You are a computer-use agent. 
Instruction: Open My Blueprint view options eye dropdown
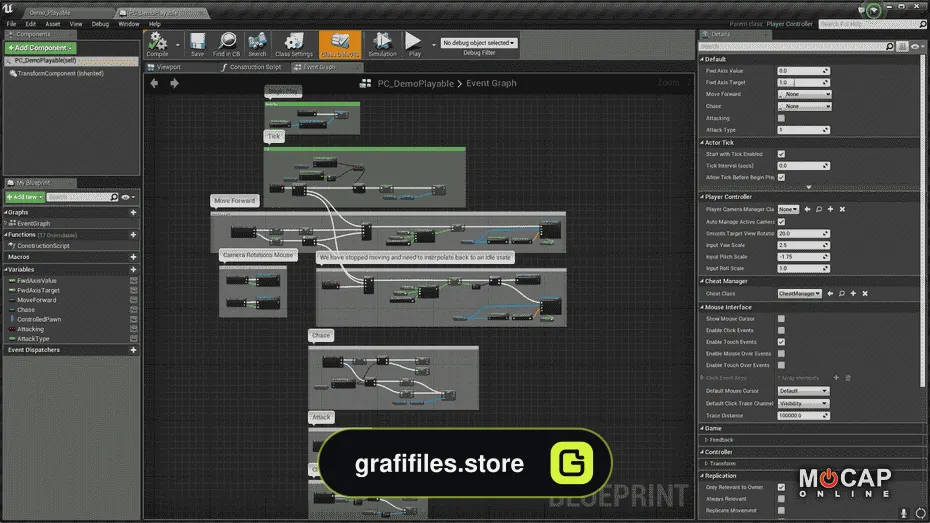(x=128, y=197)
